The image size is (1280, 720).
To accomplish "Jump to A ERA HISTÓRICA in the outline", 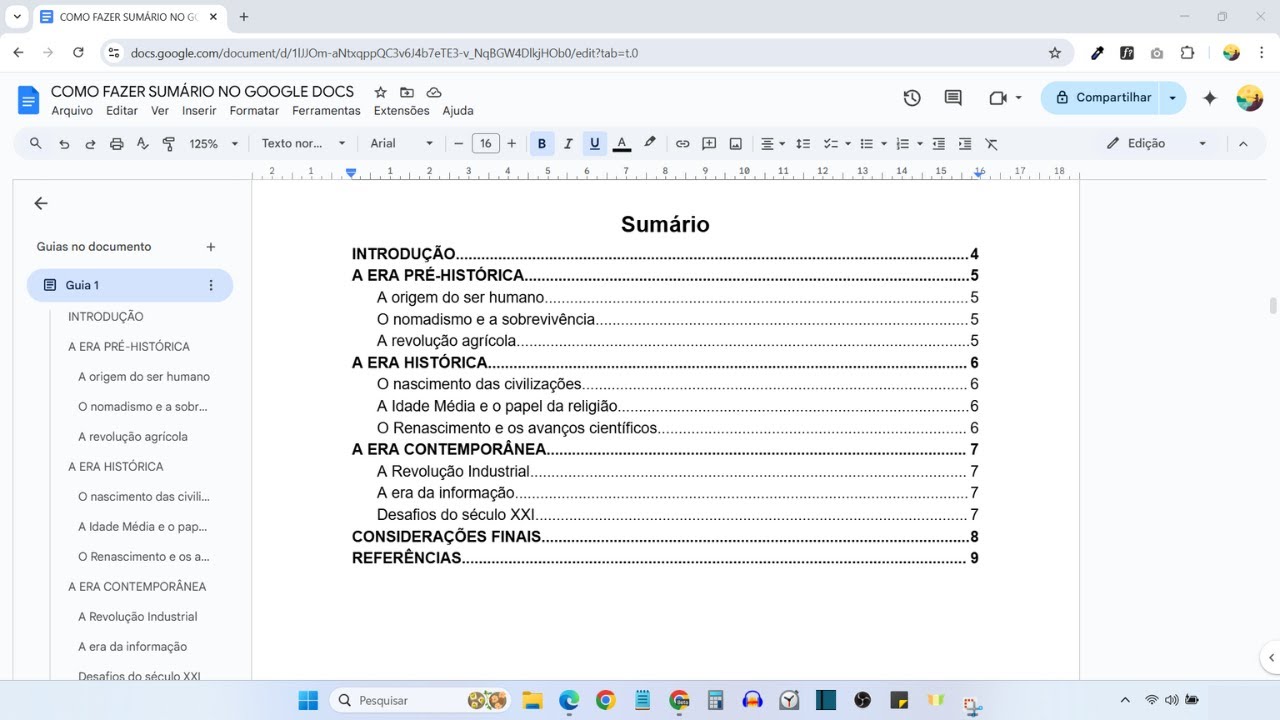I will pyautogui.click(x=115, y=467).
